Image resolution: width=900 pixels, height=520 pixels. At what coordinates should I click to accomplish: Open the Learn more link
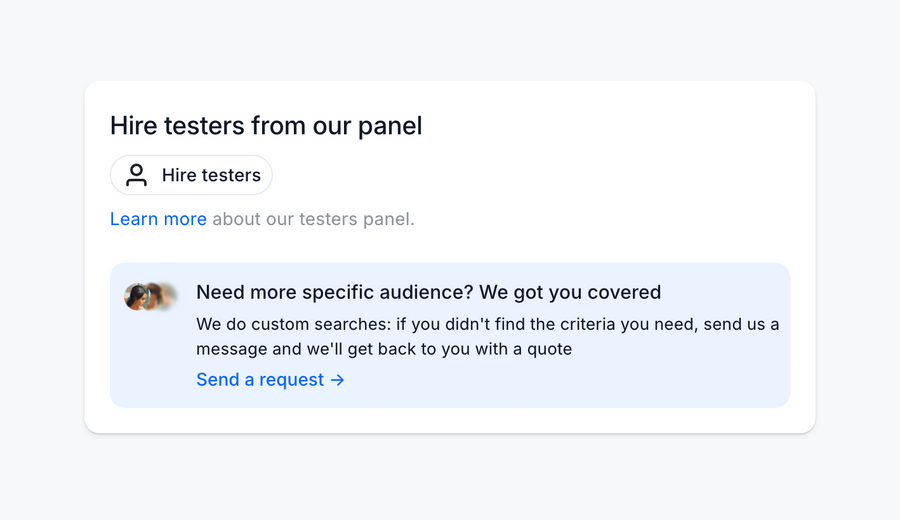pos(158,219)
